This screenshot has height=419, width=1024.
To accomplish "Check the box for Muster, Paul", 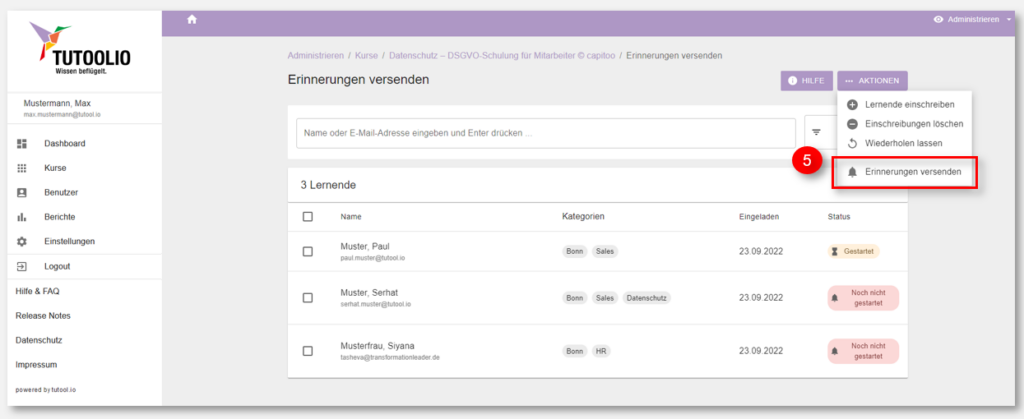I will (x=308, y=251).
